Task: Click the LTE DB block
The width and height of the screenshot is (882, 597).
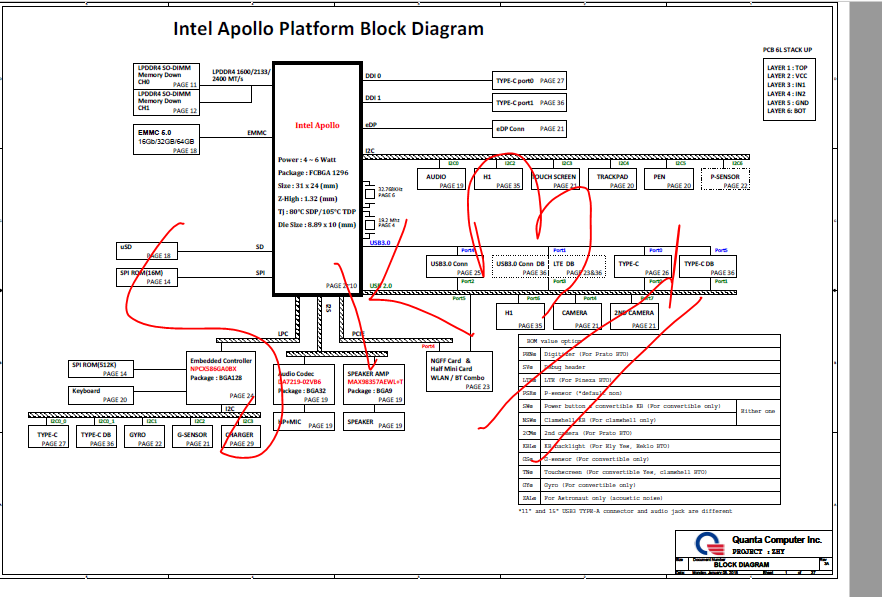Action: (x=577, y=267)
